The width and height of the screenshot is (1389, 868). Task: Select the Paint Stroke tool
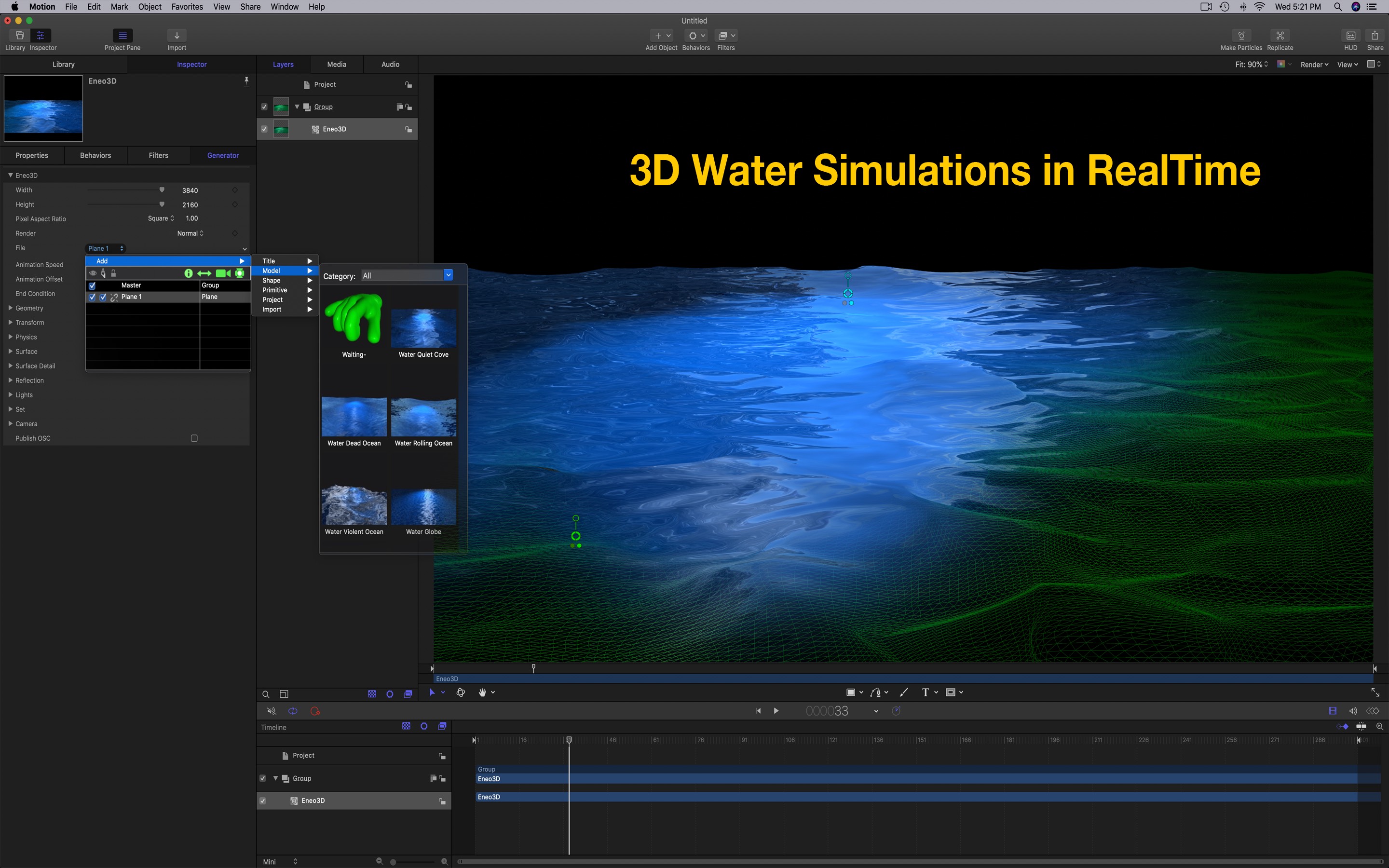[904, 692]
